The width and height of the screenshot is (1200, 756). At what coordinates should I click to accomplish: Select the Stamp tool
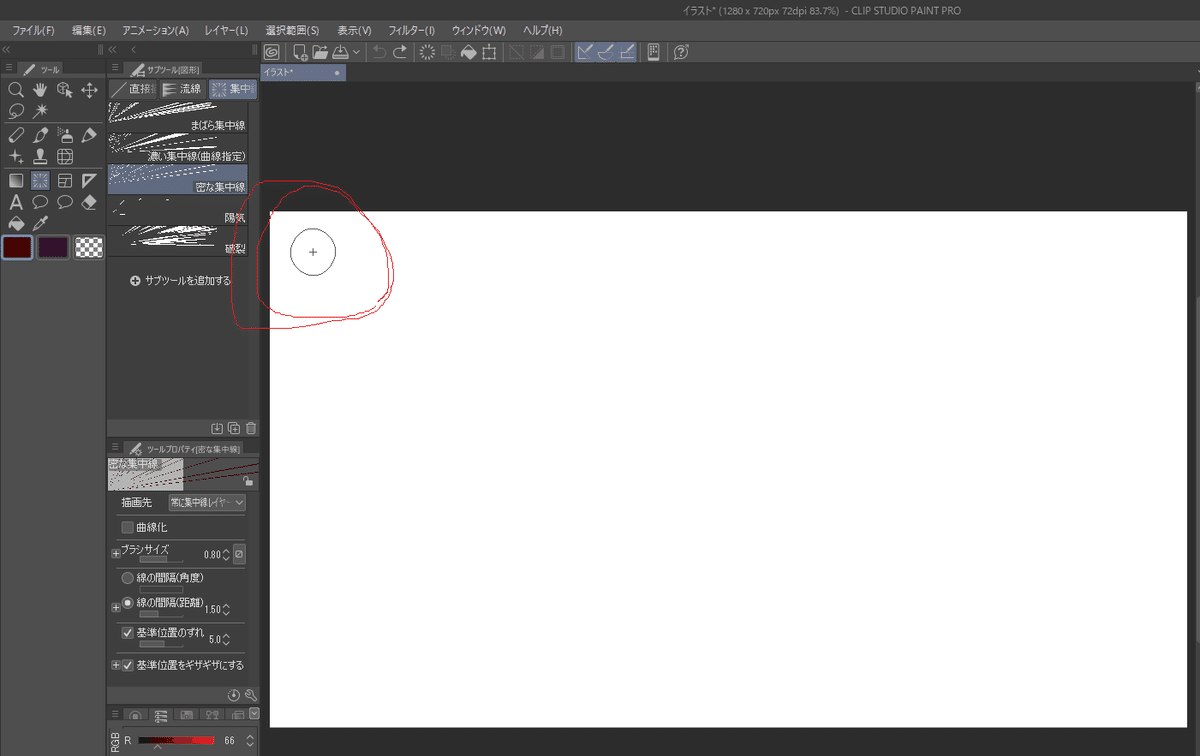[x=40, y=156]
